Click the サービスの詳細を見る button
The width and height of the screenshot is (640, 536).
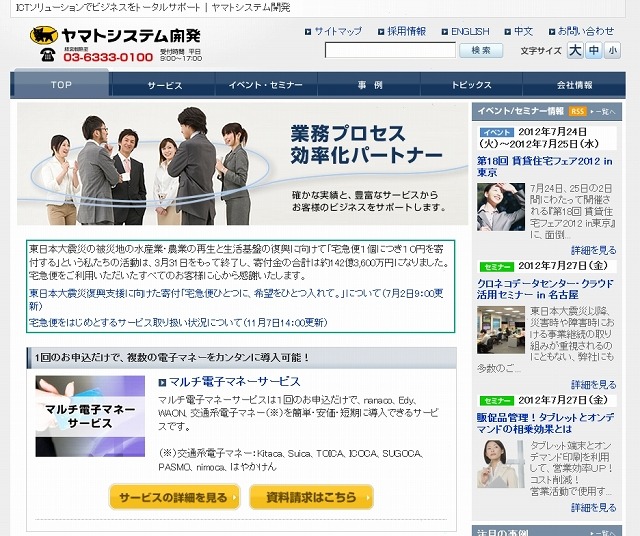pos(174,497)
